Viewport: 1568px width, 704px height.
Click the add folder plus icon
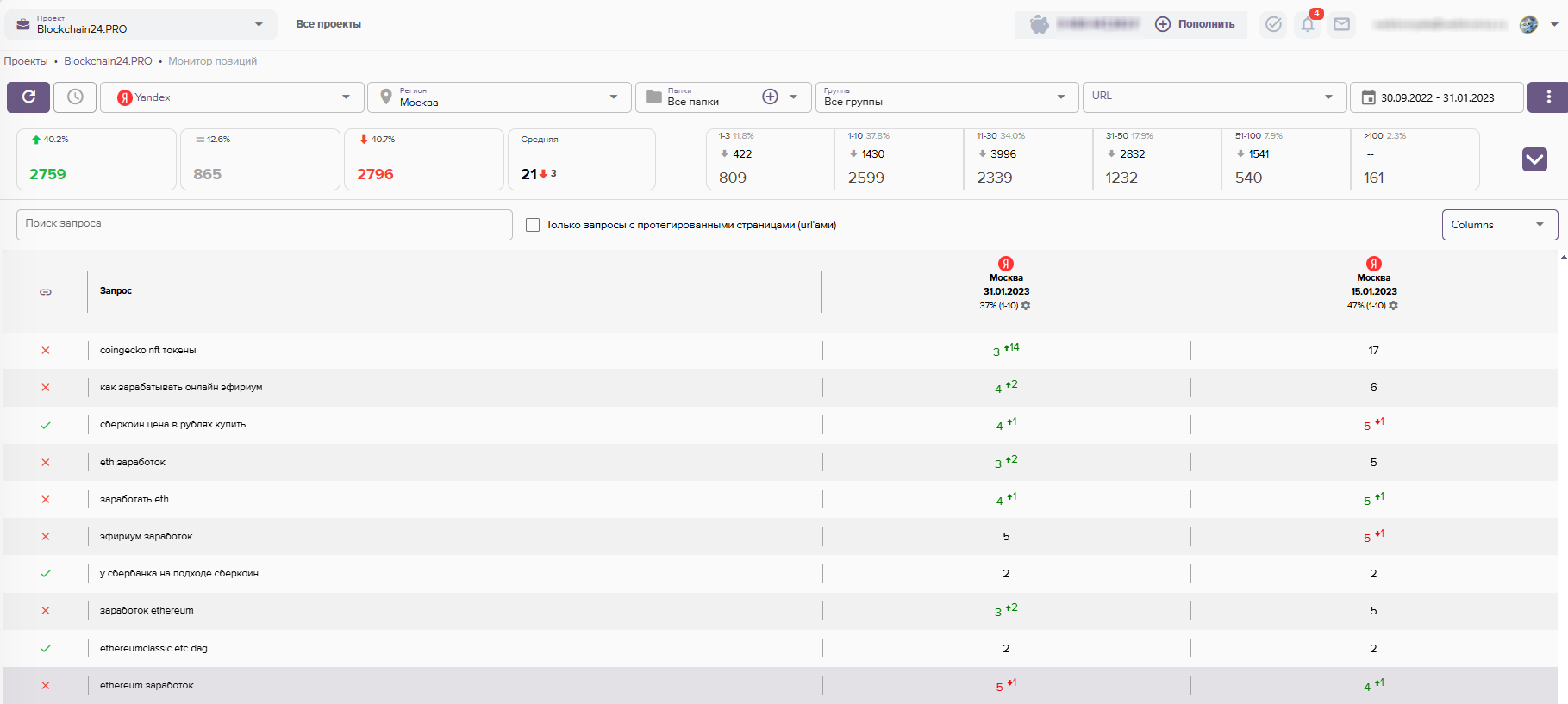770,97
